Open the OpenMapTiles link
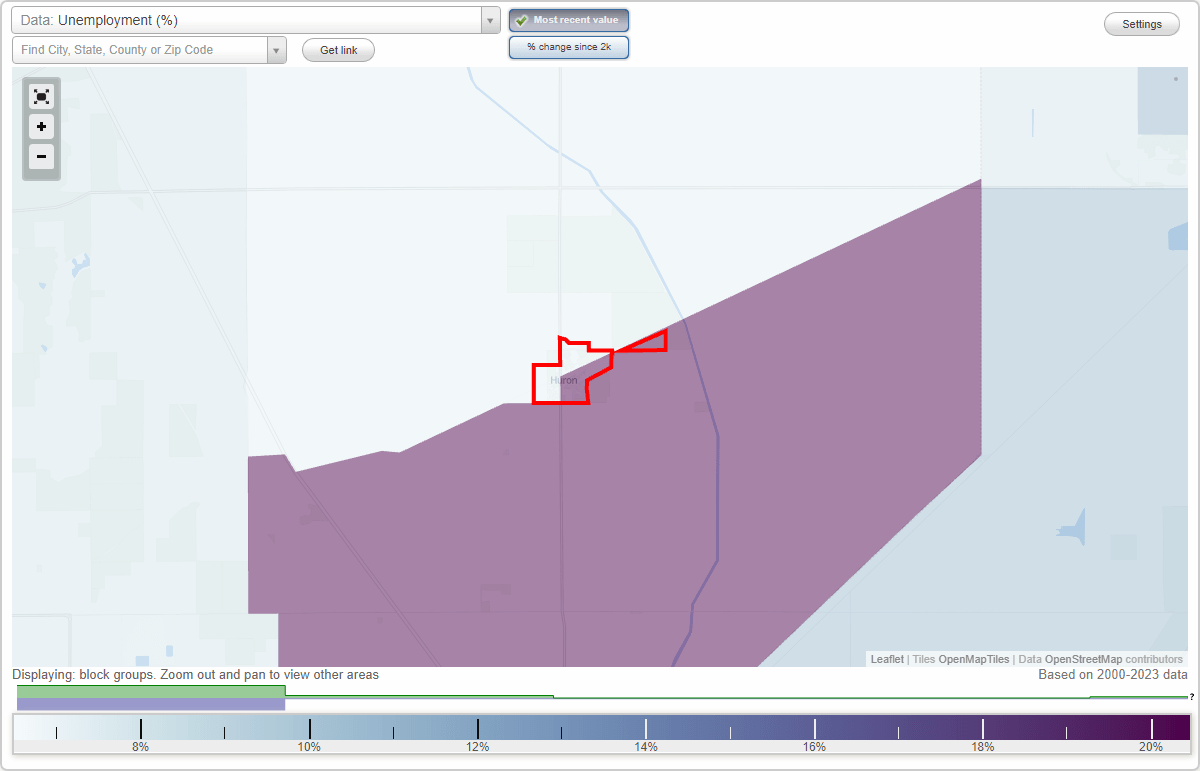This screenshot has width=1200, height=771. tap(973, 659)
